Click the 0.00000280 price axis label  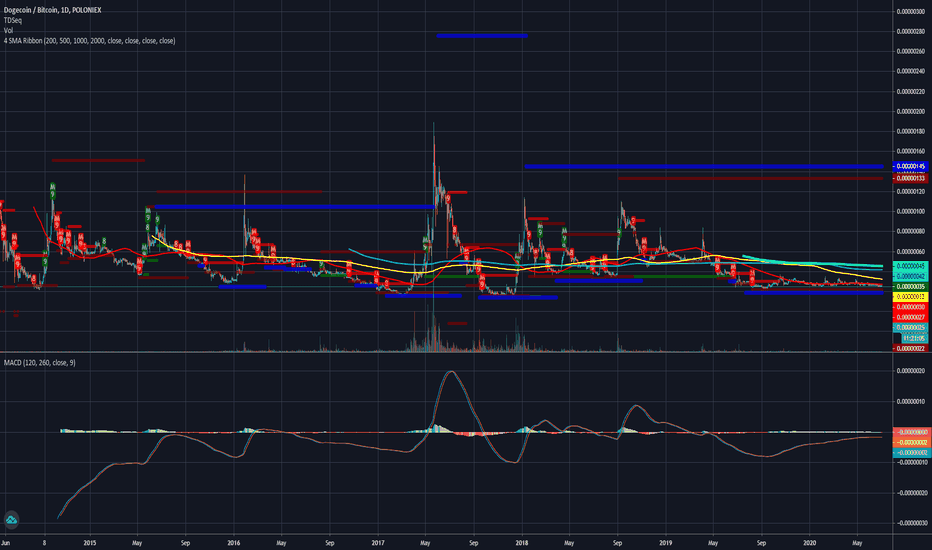pyautogui.click(x=910, y=32)
